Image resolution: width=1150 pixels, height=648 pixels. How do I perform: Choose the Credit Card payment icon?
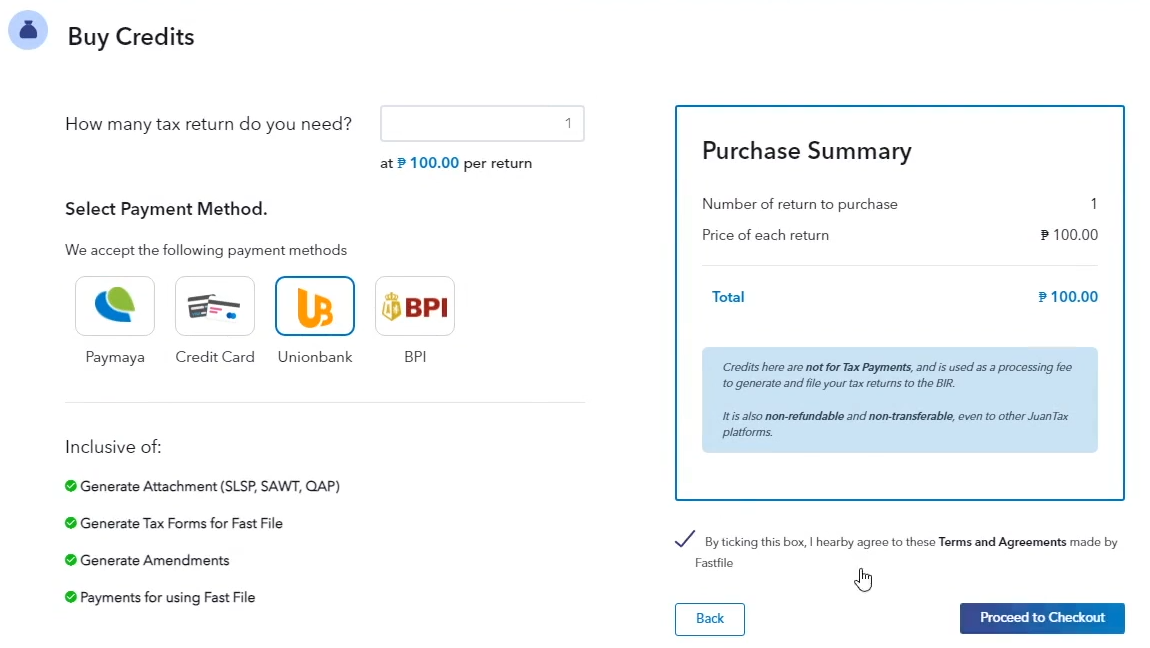(x=215, y=306)
